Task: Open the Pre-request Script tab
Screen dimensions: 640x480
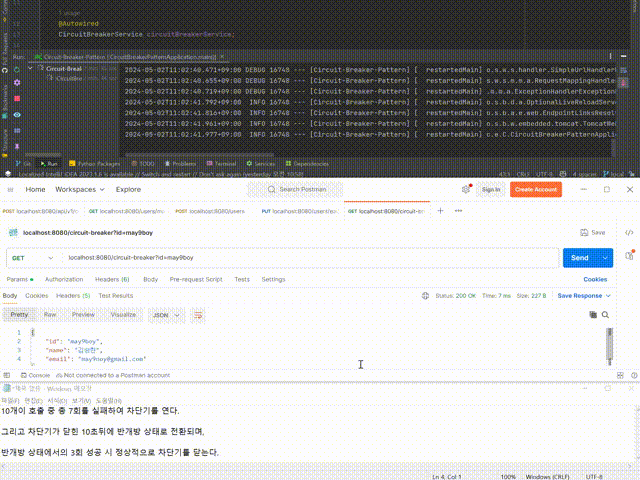Action: 196,279
